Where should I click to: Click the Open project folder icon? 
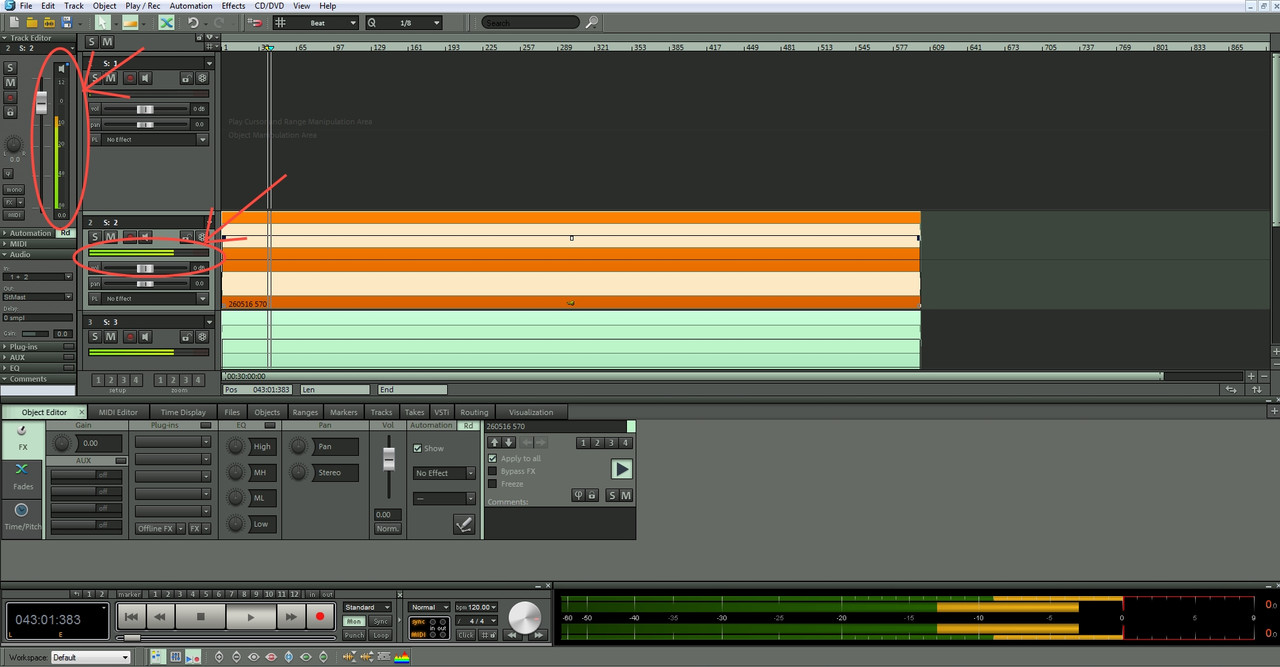[x=31, y=22]
